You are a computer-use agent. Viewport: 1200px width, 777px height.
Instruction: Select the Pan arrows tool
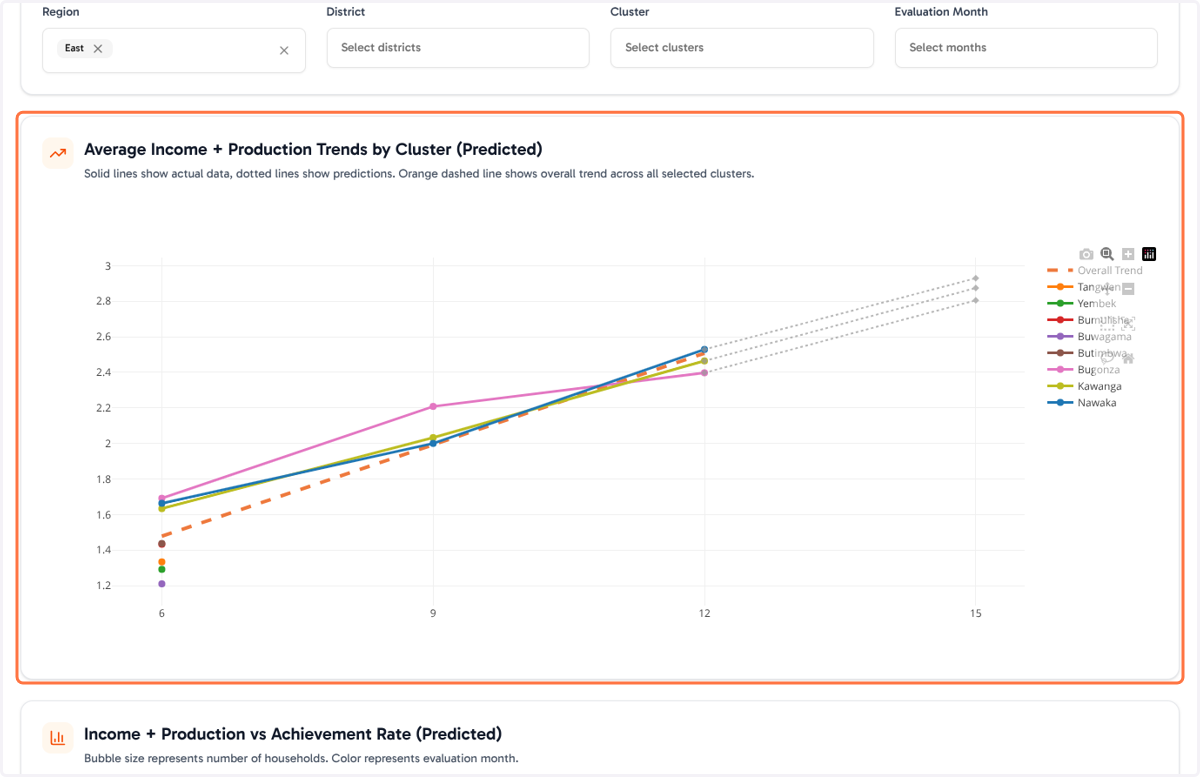(1107, 289)
